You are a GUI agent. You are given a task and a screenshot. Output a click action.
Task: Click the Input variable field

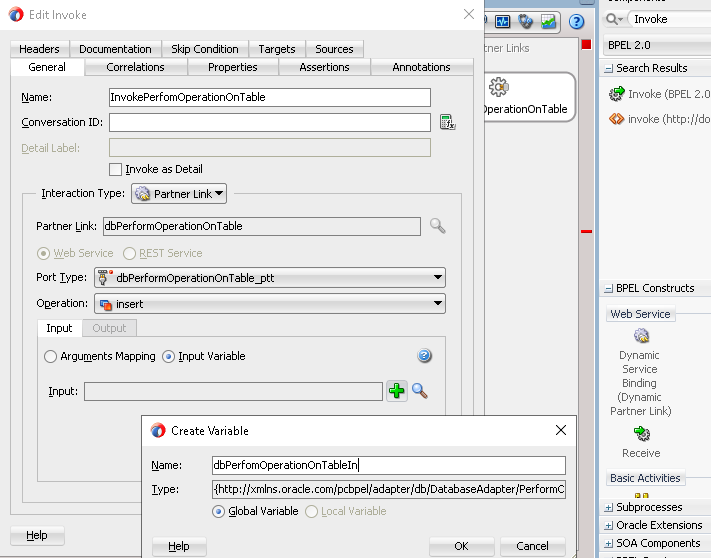(x=234, y=391)
